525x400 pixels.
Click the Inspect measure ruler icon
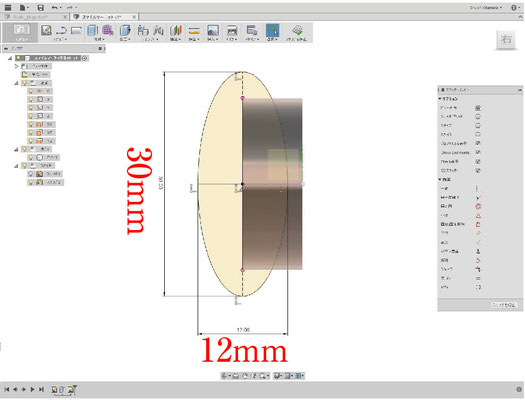[x=194, y=31]
